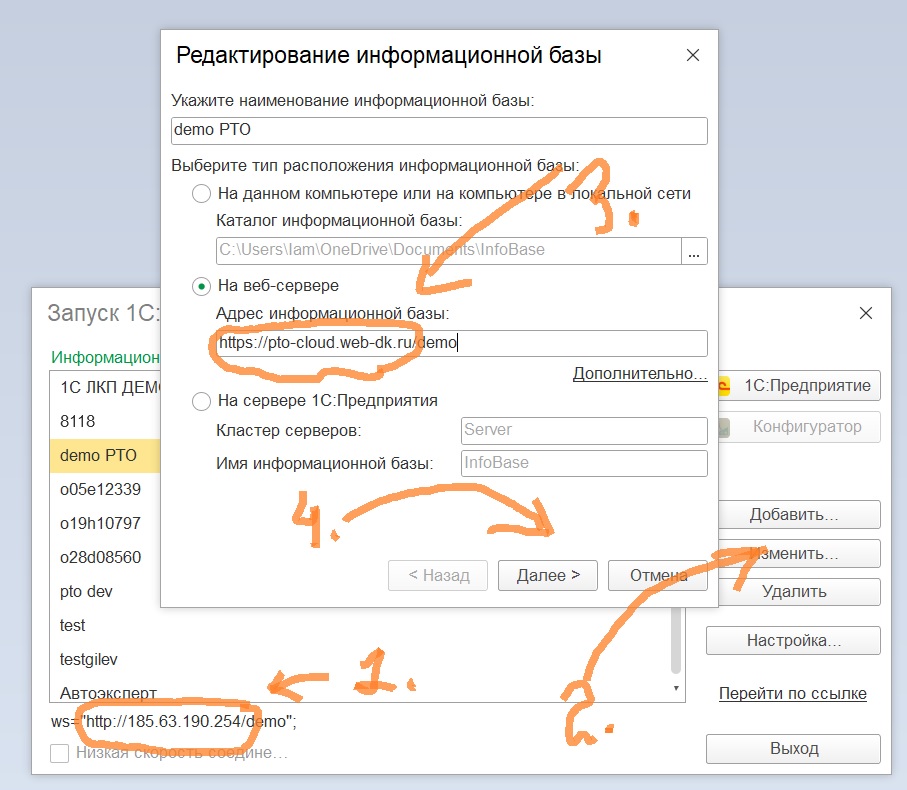Select local computer location radio button
The height and width of the screenshot is (790, 907).
click(201, 193)
